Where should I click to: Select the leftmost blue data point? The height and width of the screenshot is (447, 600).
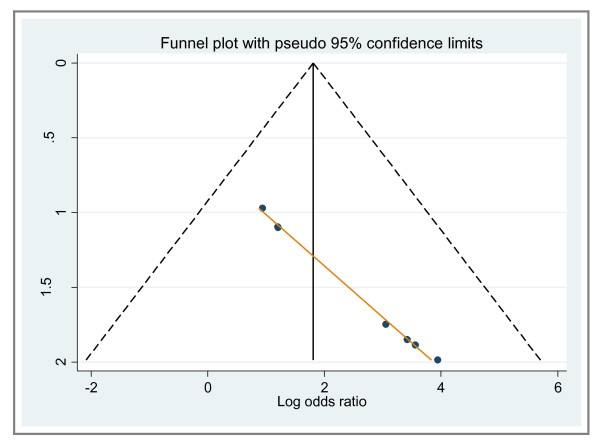[x=262, y=208]
